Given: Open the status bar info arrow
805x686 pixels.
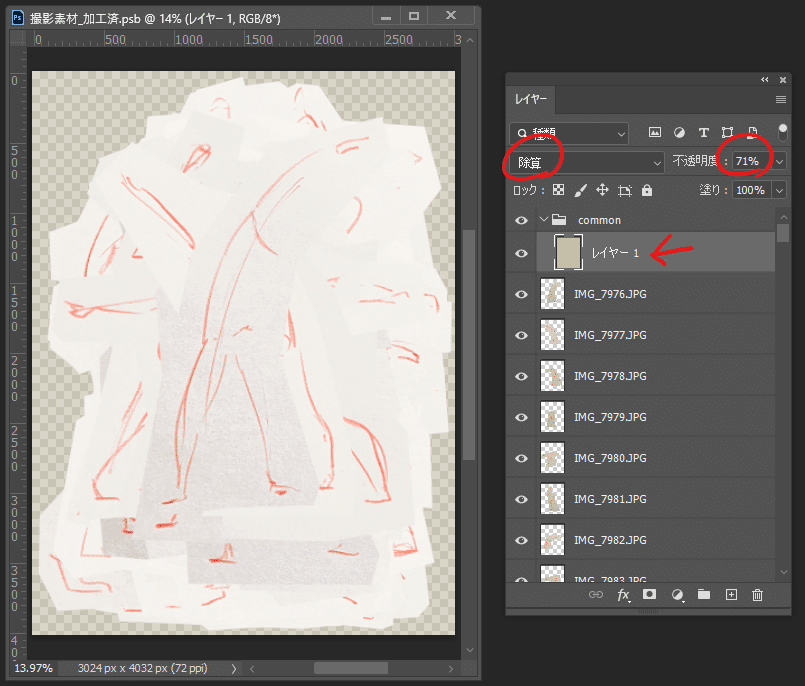Looking at the screenshot, I should click(x=234, y=669).
